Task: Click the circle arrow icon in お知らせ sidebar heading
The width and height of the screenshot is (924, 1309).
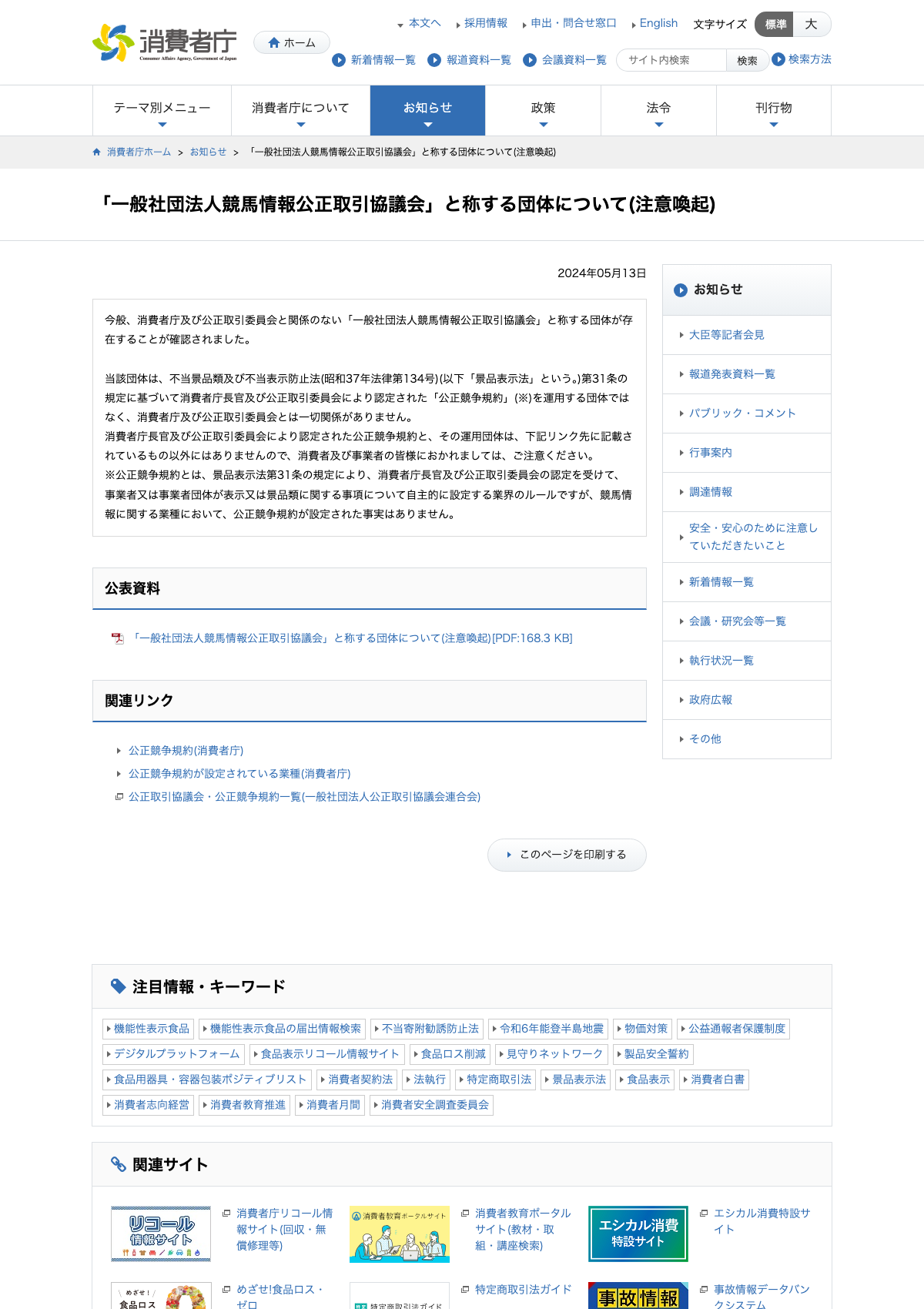Action: click(681, 290)
